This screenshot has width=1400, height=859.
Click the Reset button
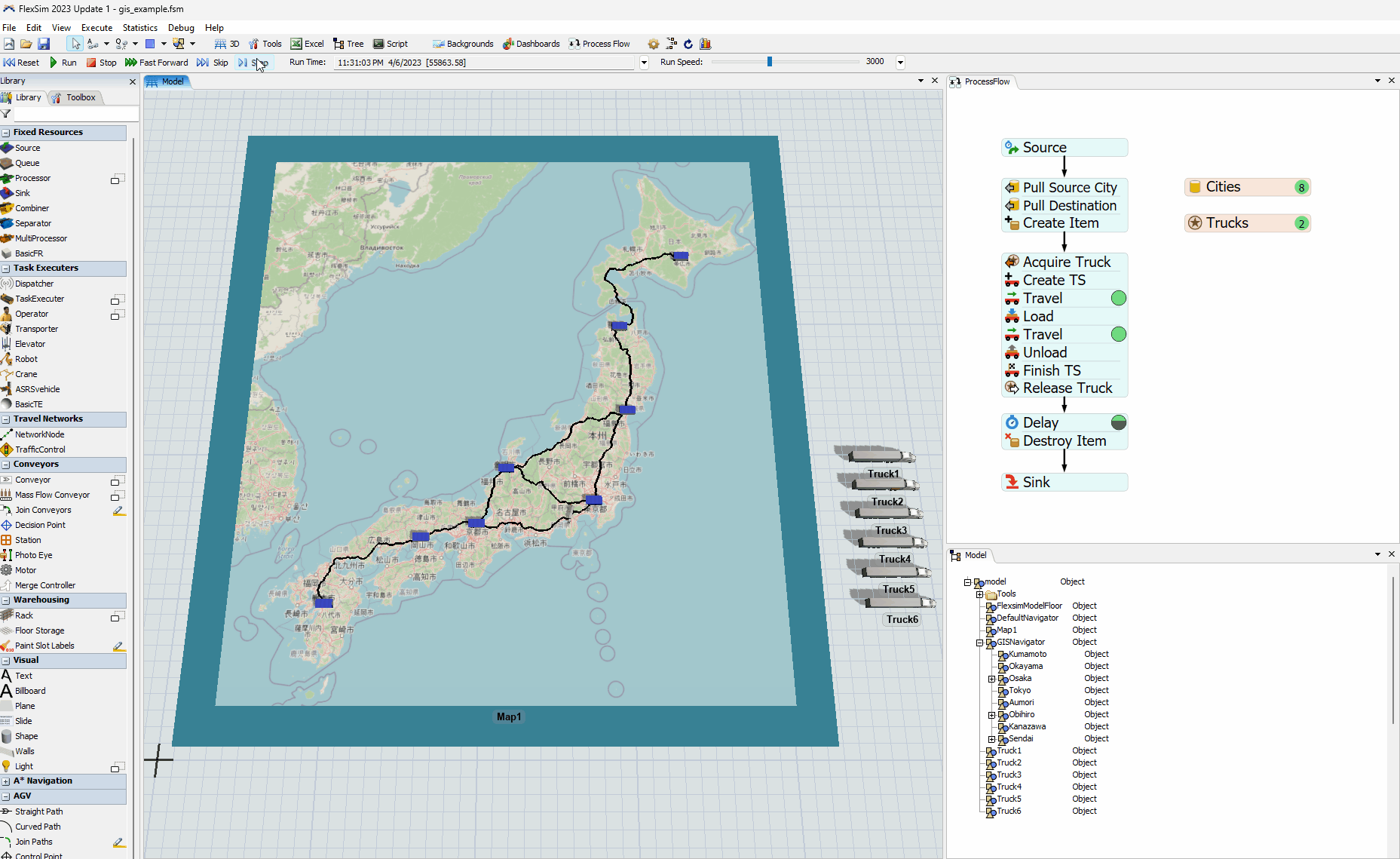click(22, 62)
